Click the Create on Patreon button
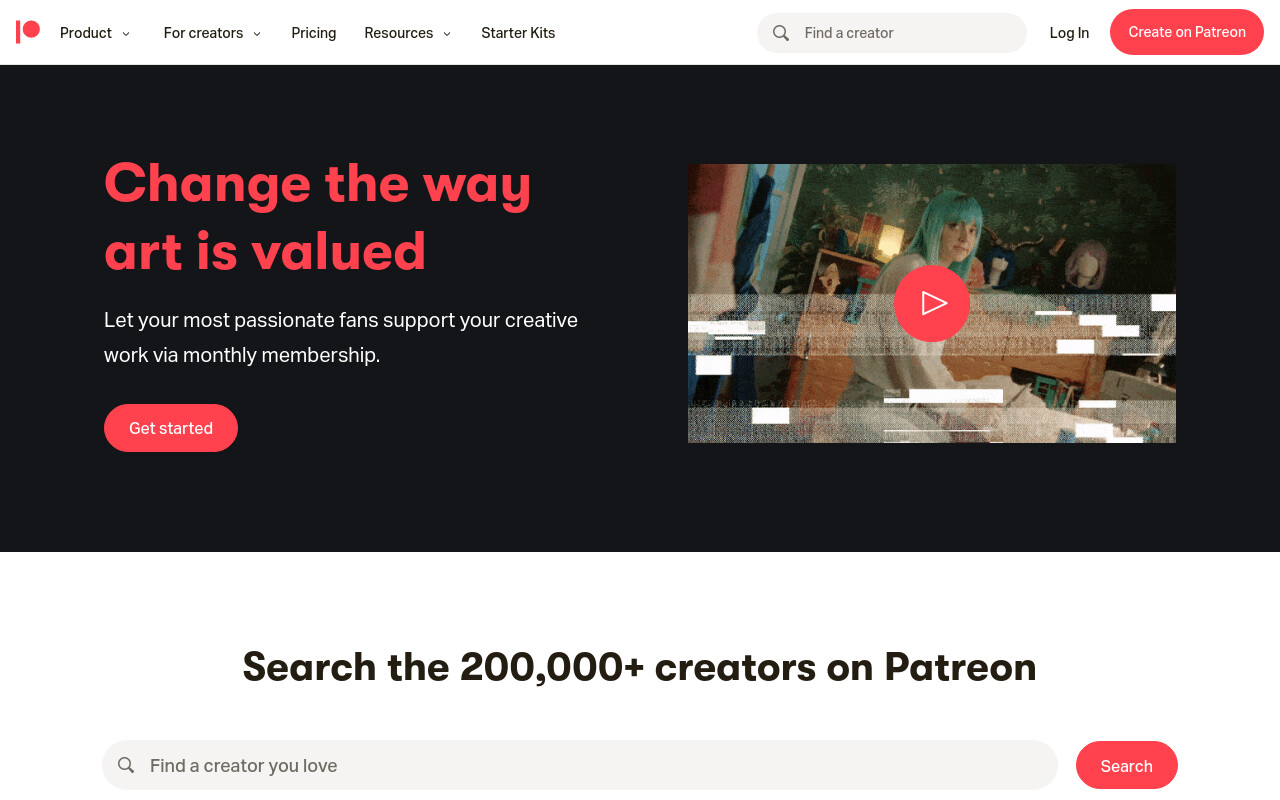This screenshot has height=800, width=1280. pos(1187,32)
